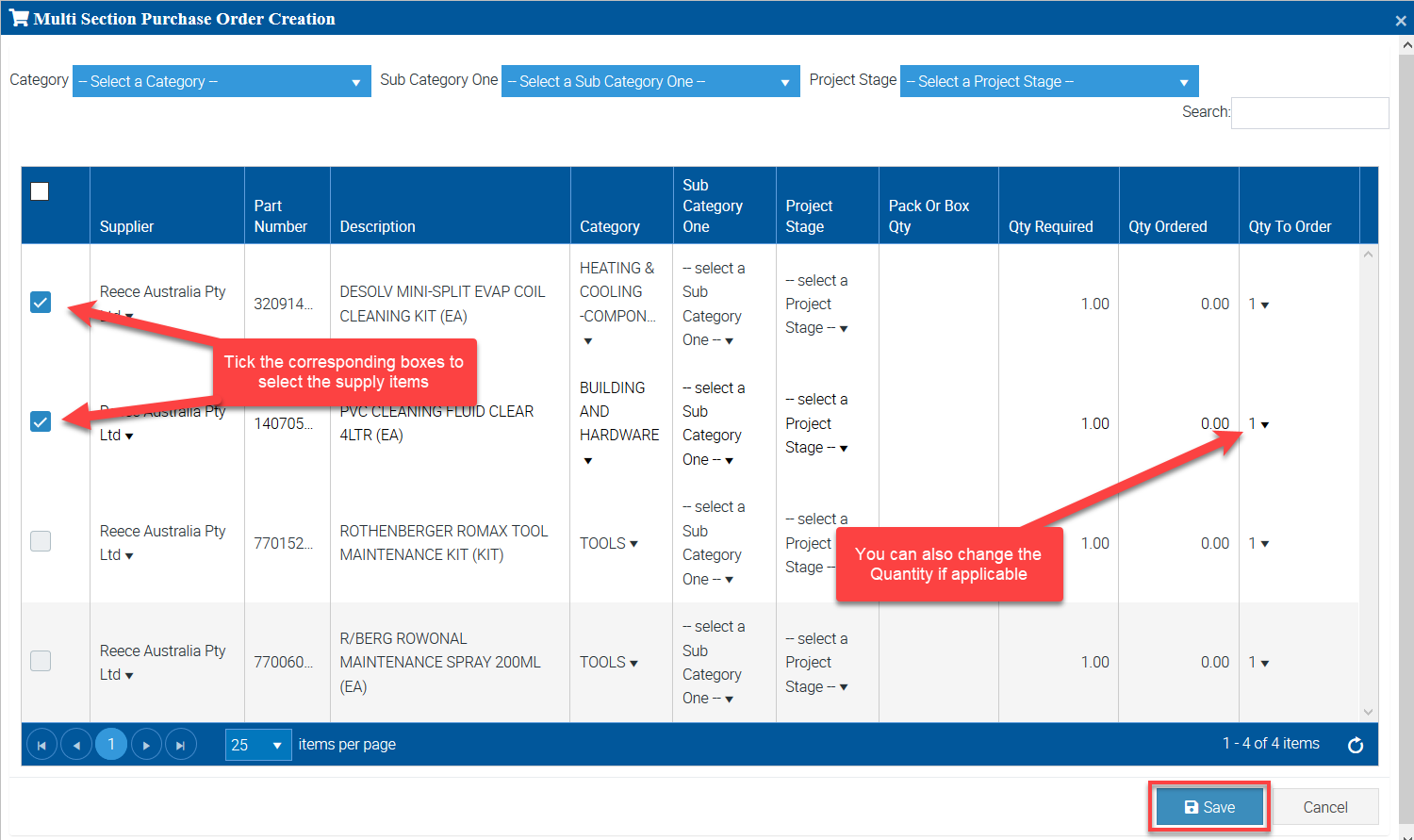Go to the previous page of items
The width and height of the screenshot is (1414, 840).
76,745
